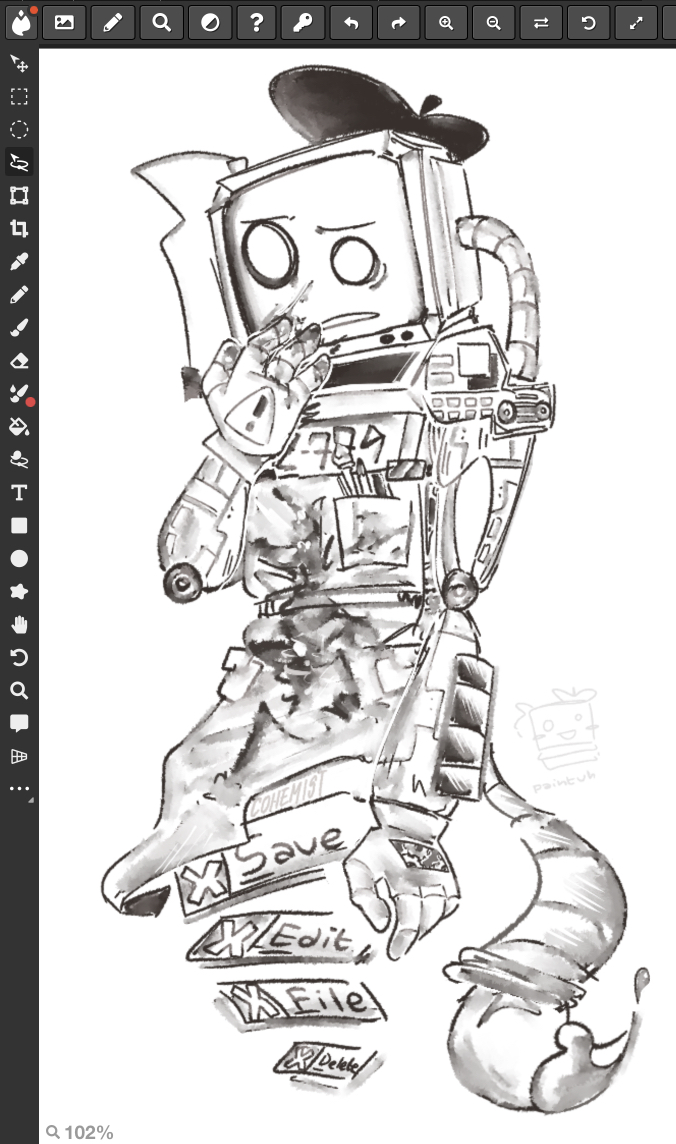The height and width of the screenshot is (1144, 676).
Task: Select the Star custom shape tool
Action: pyautogui.click(x=19, y=592)
